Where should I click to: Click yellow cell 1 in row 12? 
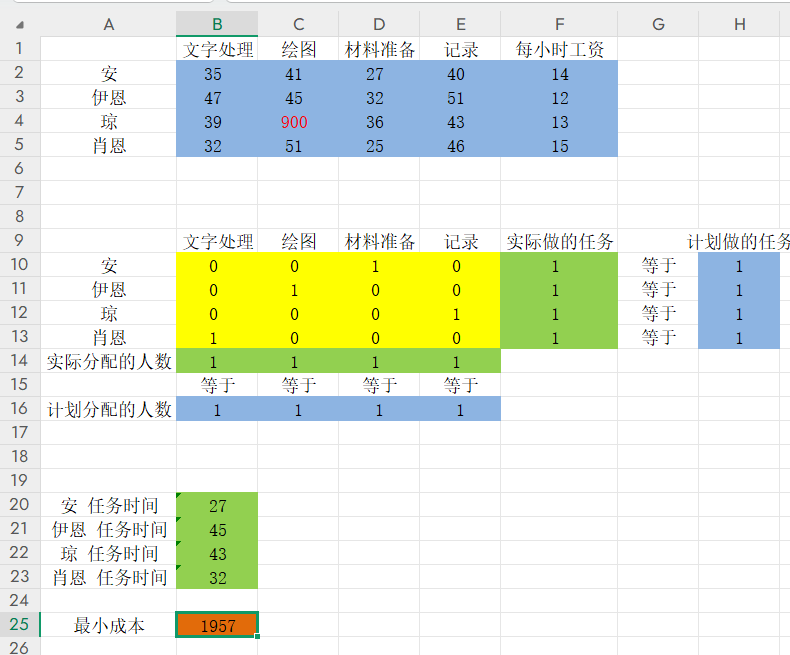pos(460,313)
